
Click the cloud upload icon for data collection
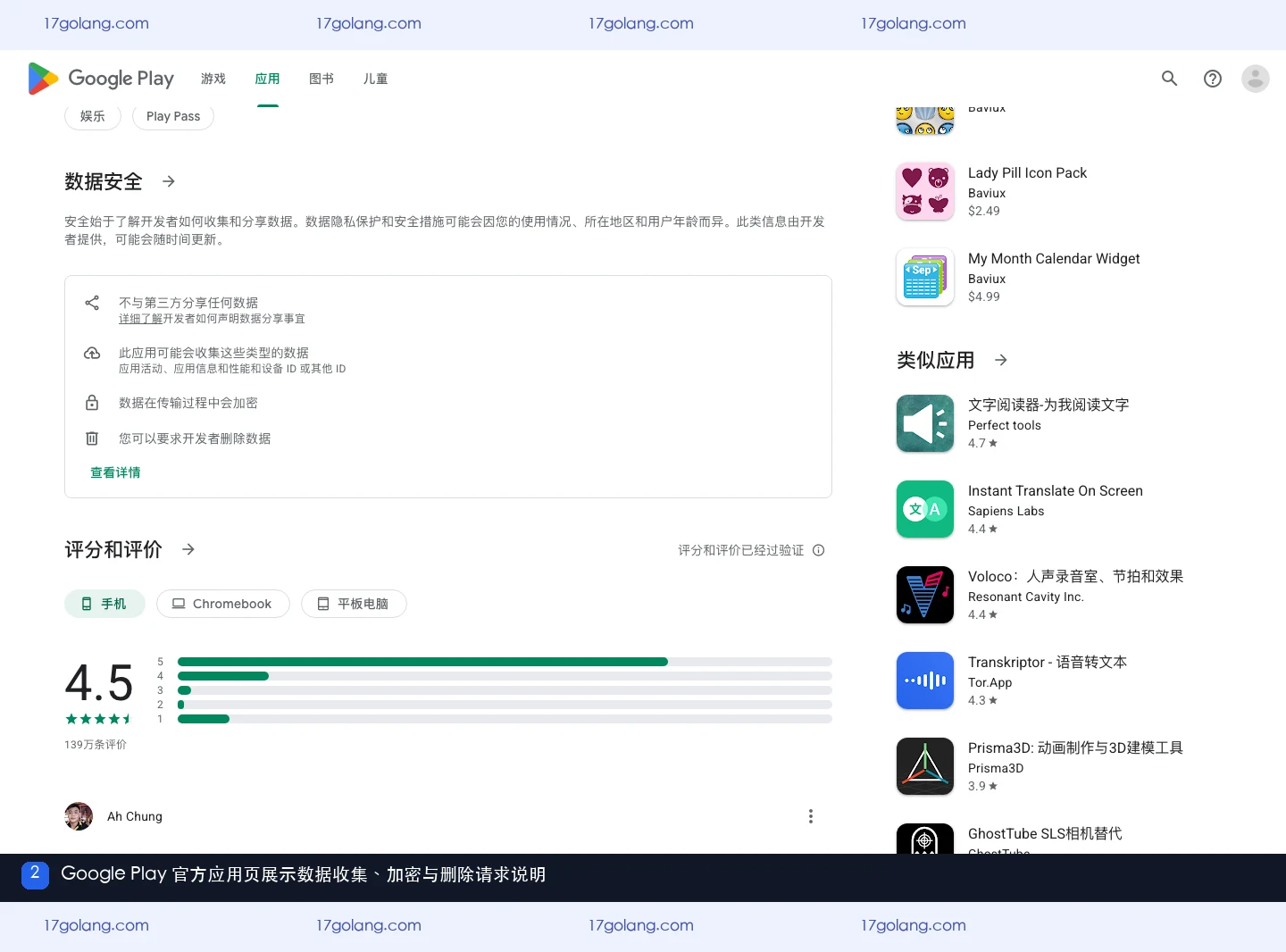92,353
